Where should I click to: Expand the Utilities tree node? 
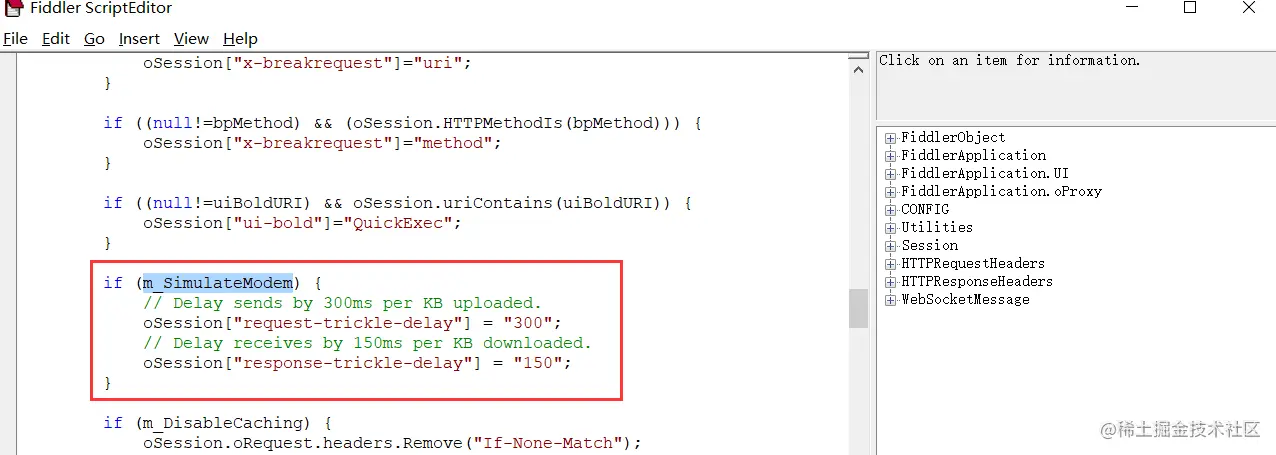(890, 228)
